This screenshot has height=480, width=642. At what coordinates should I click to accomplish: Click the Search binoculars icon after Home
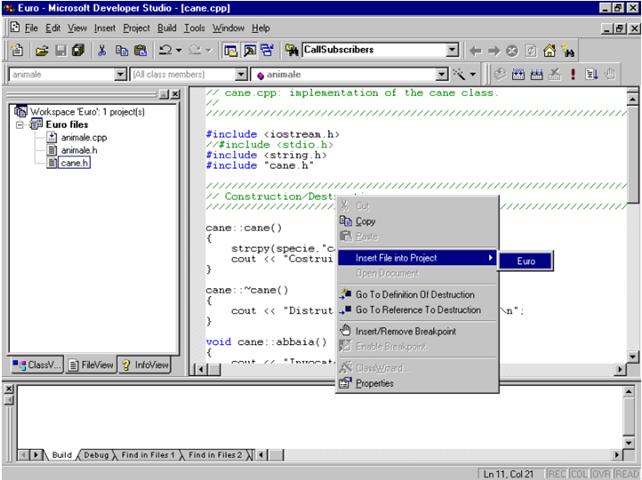(x=568, y=51)
